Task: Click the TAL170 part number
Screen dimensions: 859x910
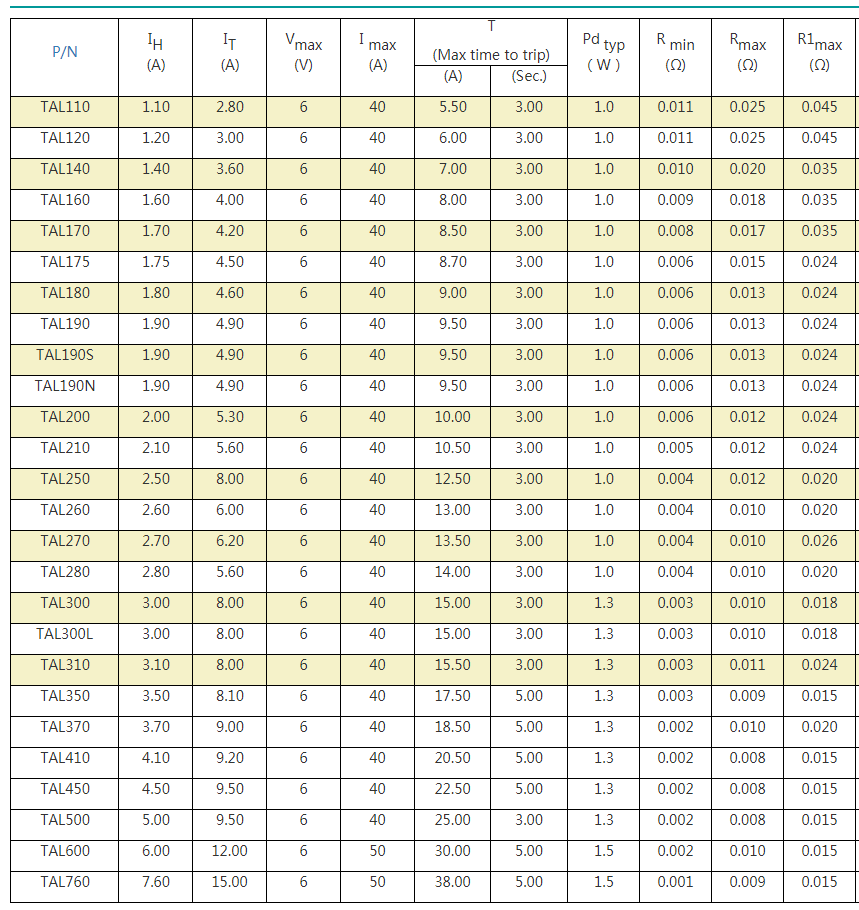Action: click(x=65, y=231)
